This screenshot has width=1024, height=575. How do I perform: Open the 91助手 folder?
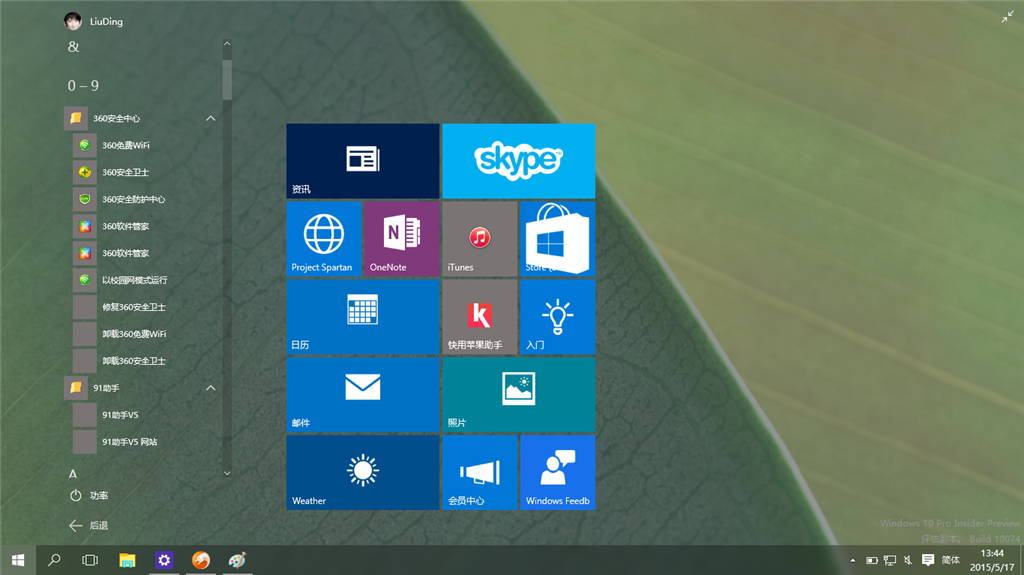141,387
